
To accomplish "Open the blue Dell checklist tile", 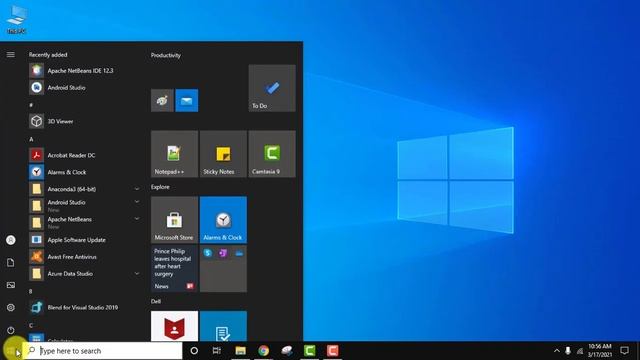I will (223, 326).
